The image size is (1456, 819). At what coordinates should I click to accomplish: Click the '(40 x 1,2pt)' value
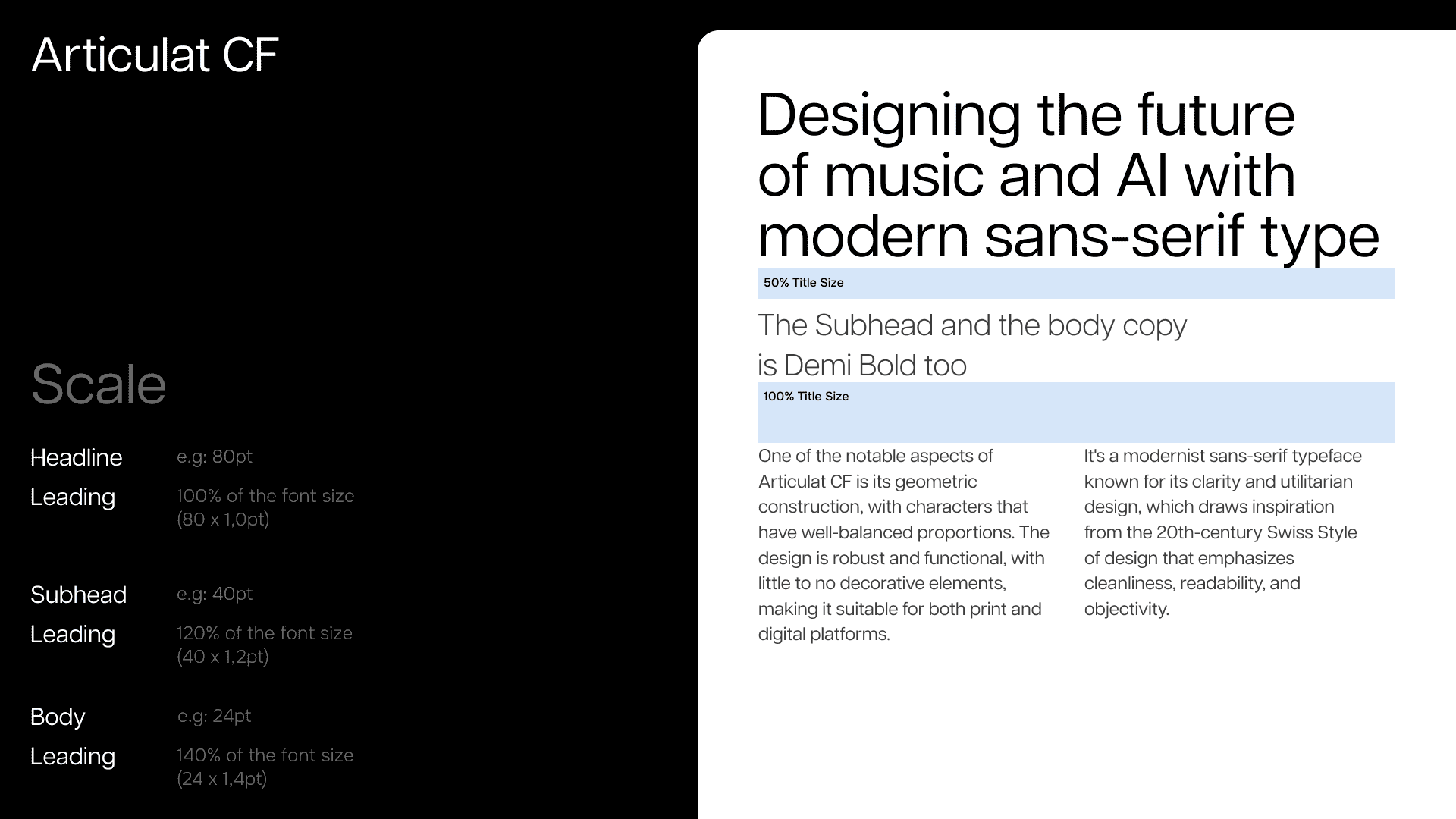223,657
